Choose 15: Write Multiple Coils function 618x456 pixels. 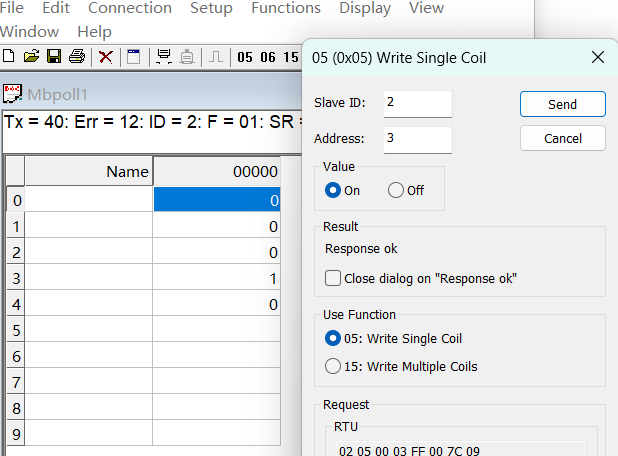(333, 366)
